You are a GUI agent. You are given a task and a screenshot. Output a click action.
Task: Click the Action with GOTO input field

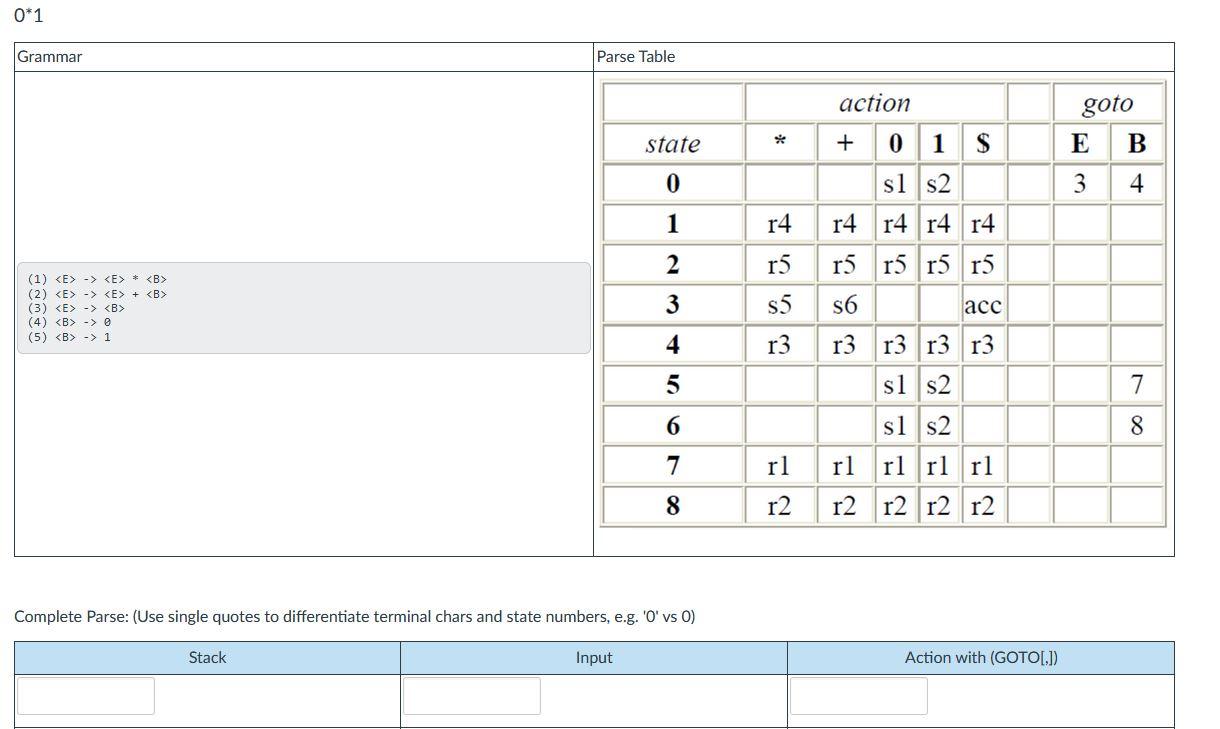(860, 695)
